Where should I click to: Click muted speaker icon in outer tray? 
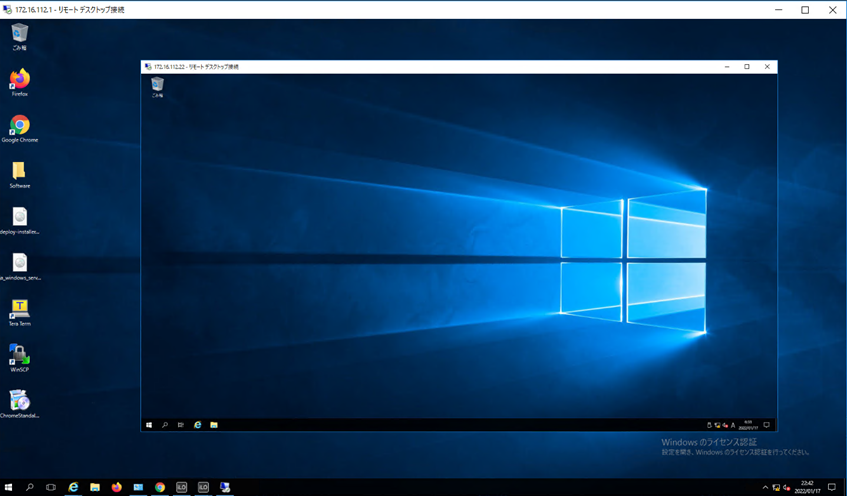pos(786,487)
